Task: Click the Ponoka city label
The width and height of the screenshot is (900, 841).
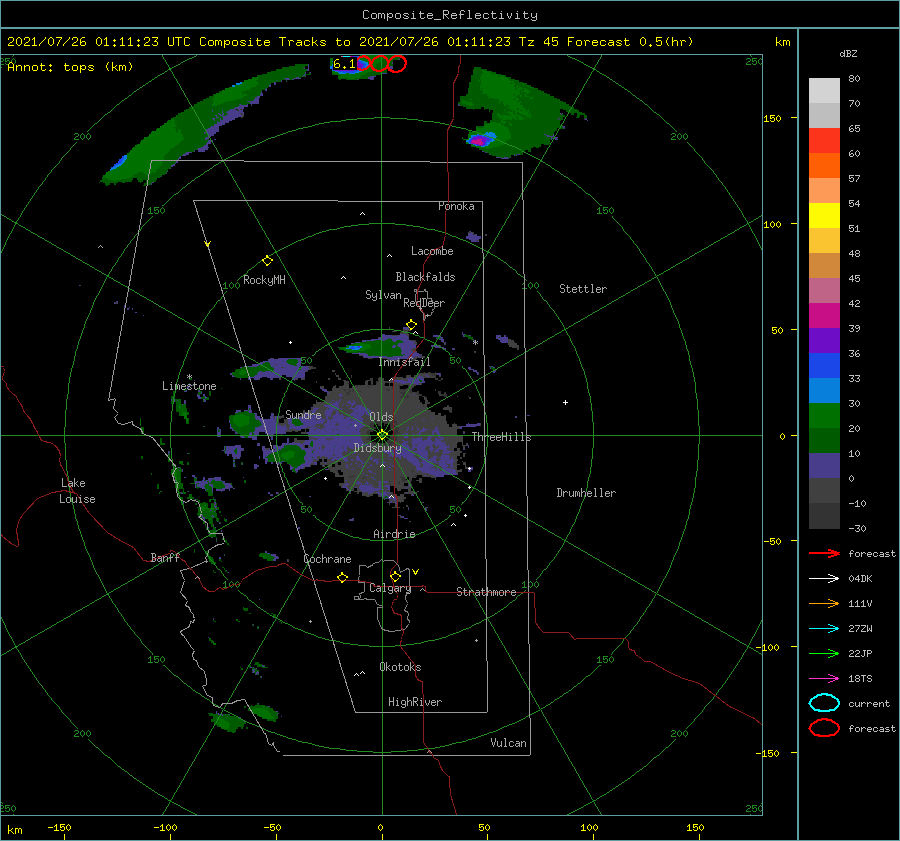Action: tap(456, 206)
